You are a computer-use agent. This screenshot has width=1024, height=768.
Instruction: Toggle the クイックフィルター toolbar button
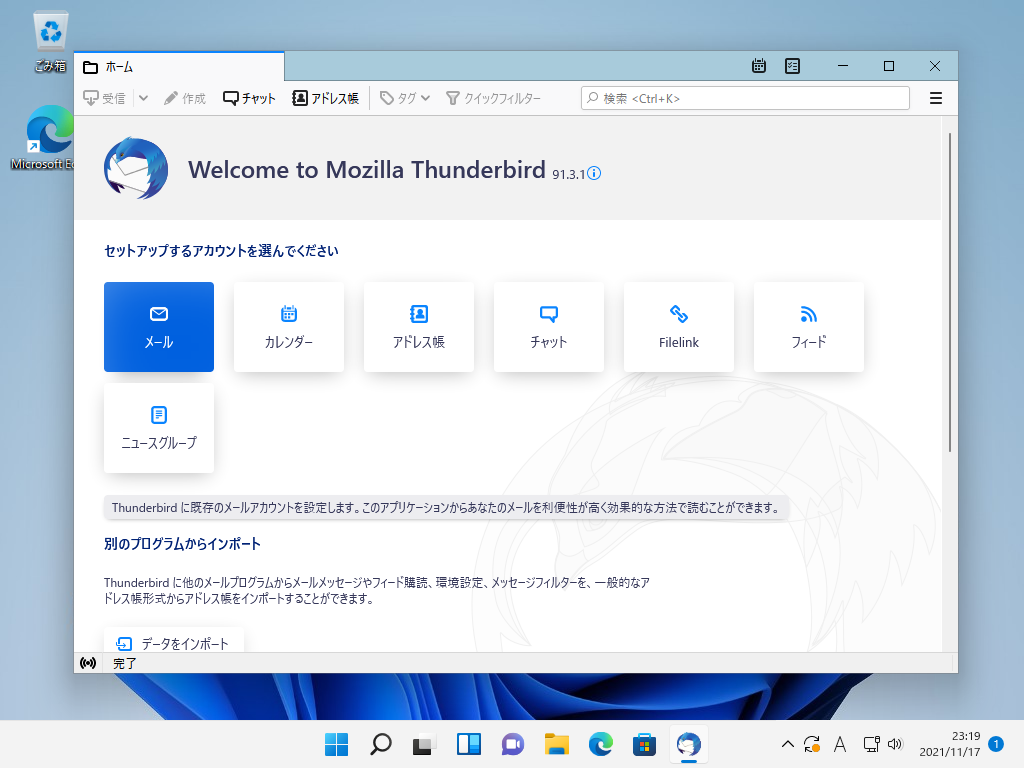coord(493,98)
